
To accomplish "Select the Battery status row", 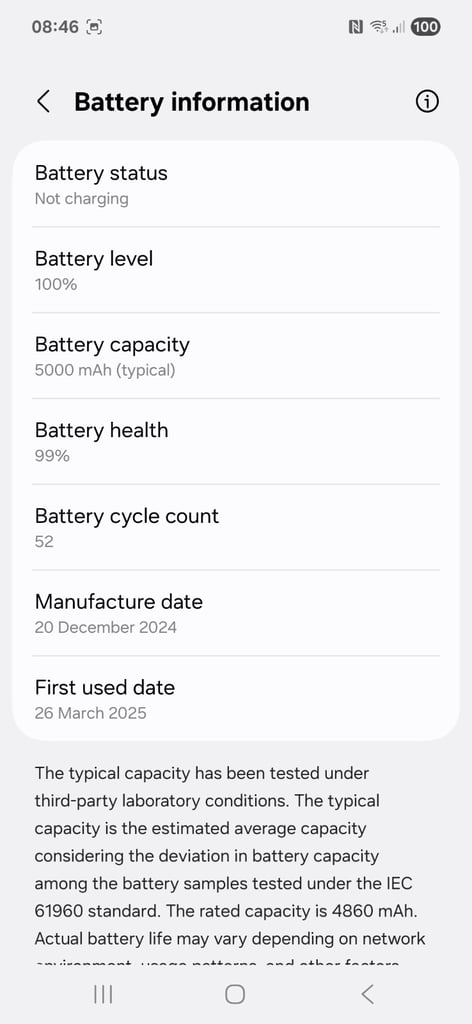I will [236, 185].
